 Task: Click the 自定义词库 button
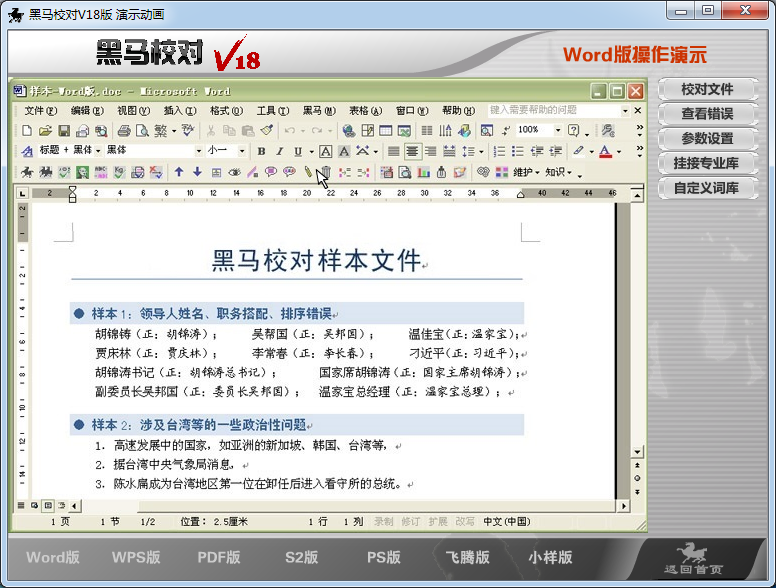707,188
